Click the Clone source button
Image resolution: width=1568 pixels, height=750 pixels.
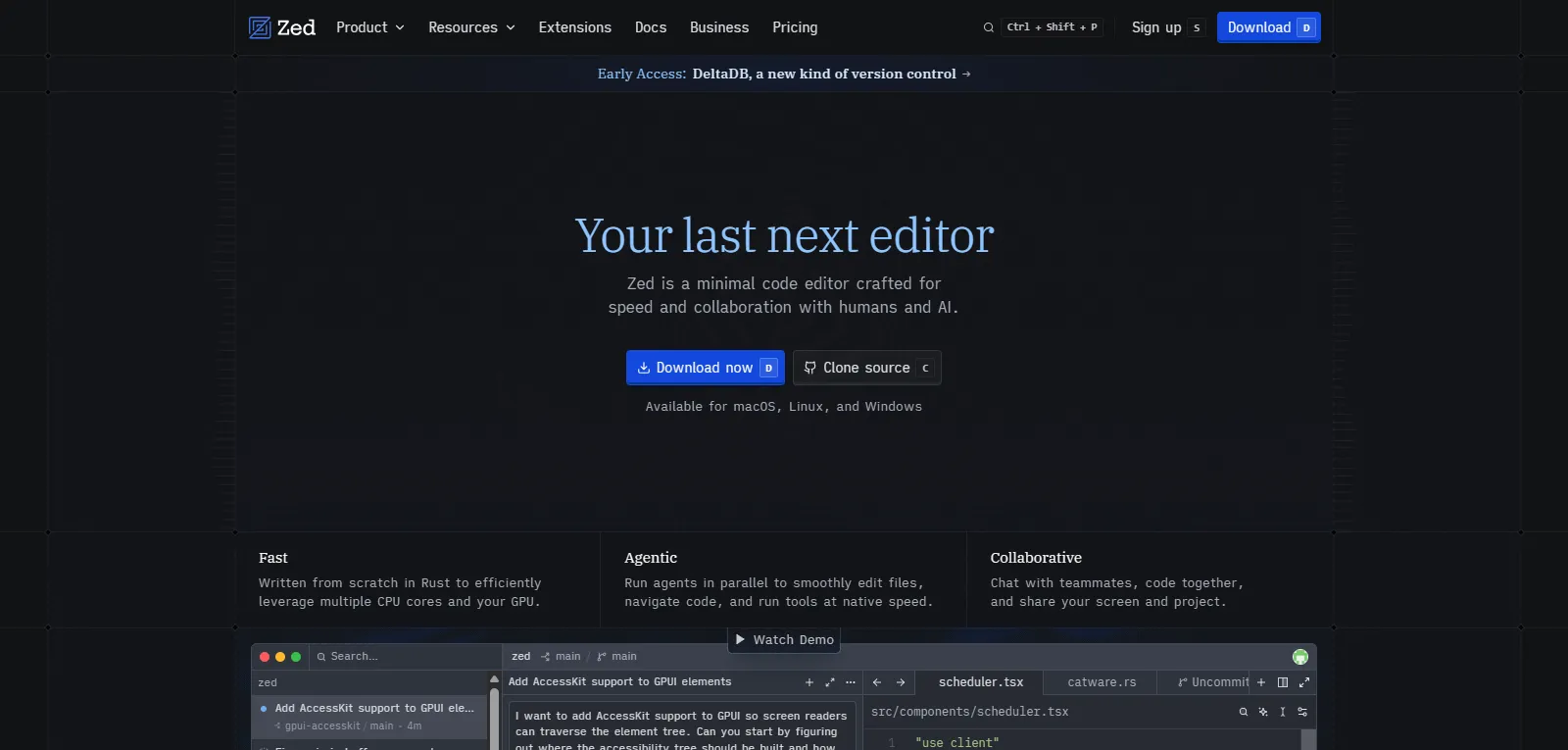[x=867, y=368]
